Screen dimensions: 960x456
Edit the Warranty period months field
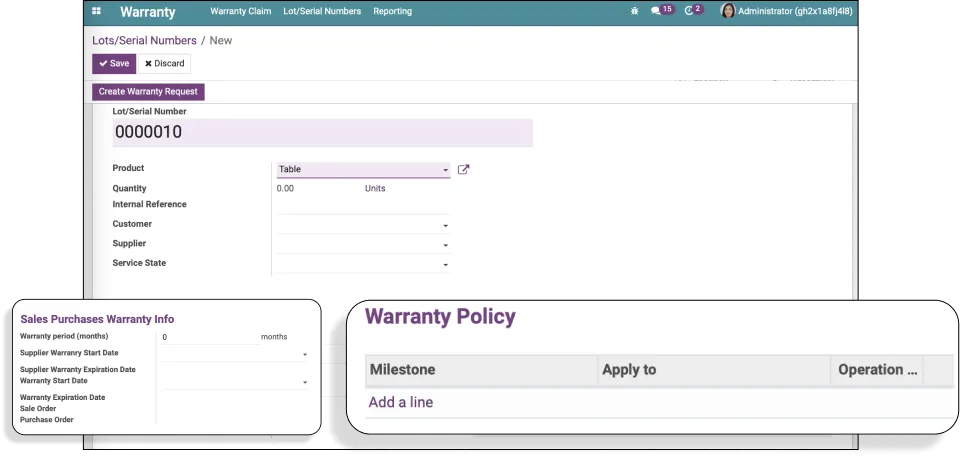click(x=210, y=337)
